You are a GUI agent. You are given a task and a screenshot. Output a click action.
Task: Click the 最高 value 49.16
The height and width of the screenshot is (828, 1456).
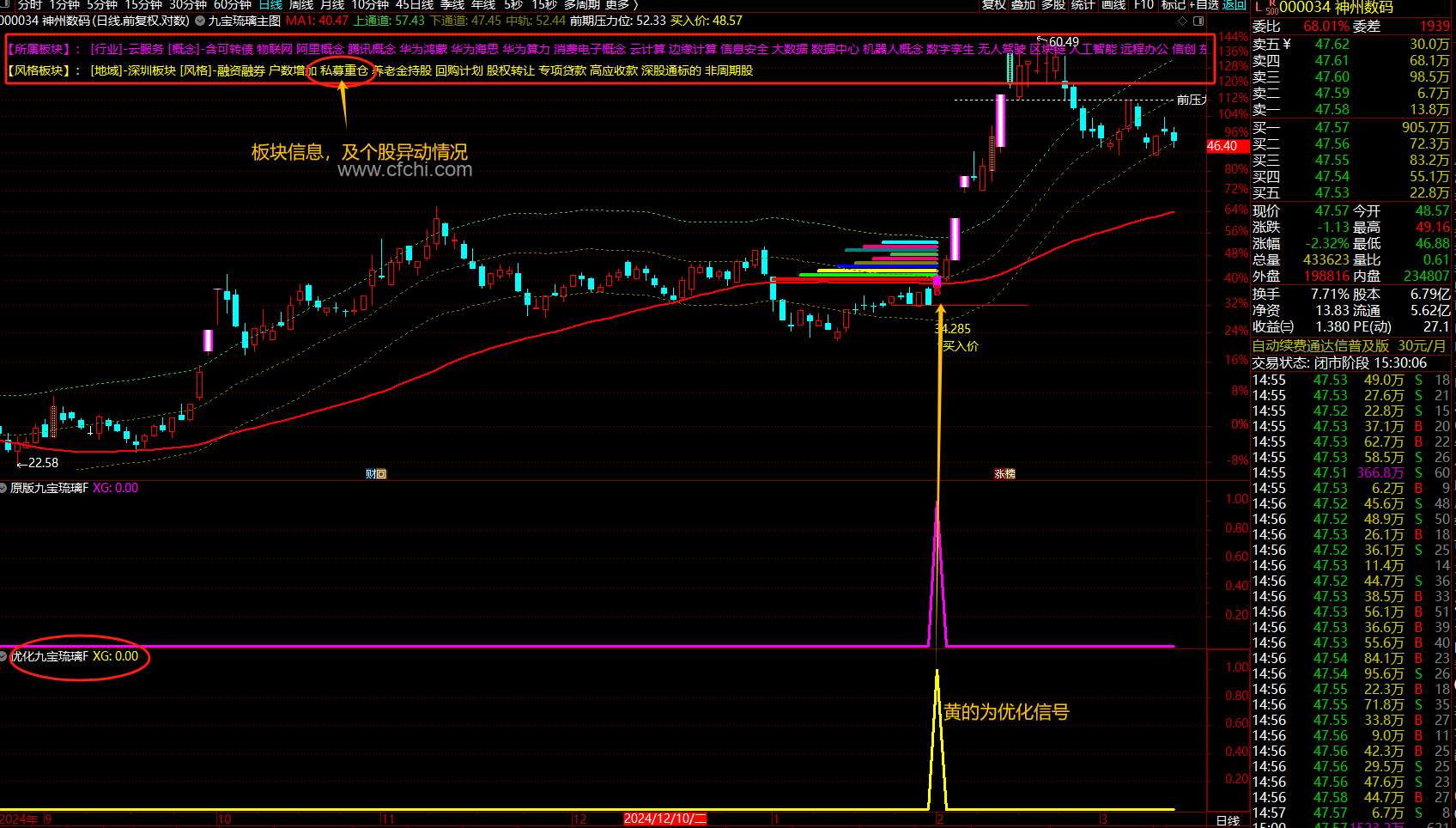pyautogui.click(x=1433, y=227)
